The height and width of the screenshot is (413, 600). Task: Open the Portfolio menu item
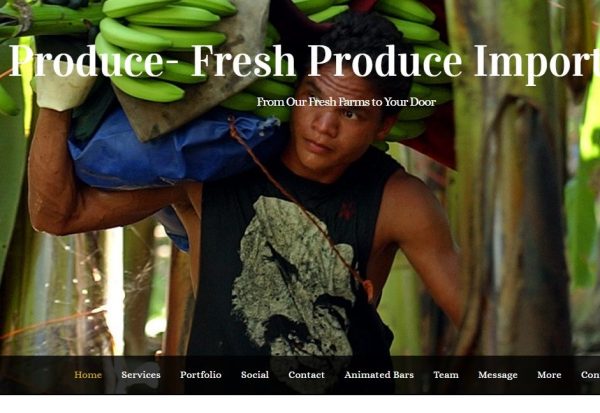[201, 375]
